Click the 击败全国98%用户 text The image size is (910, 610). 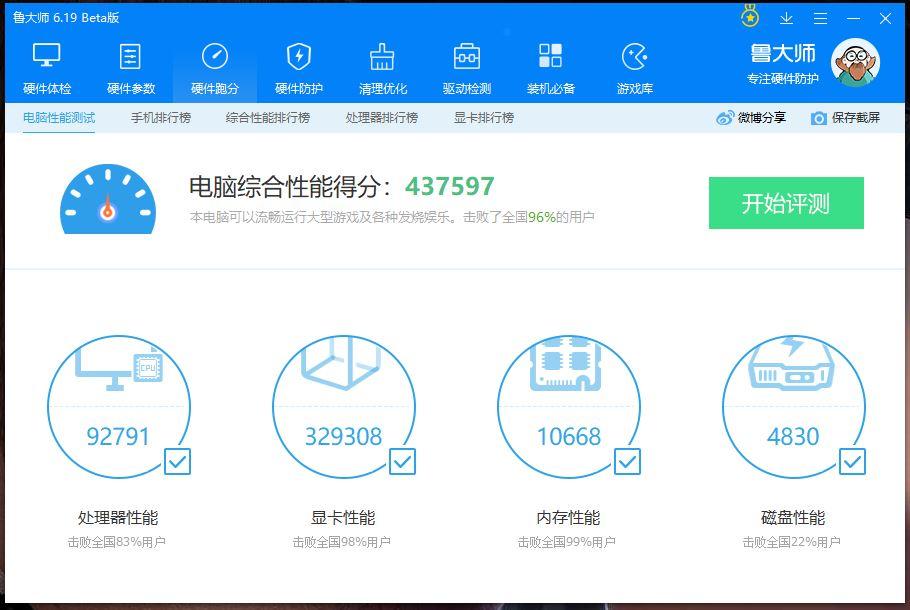[x=342, y=542]
